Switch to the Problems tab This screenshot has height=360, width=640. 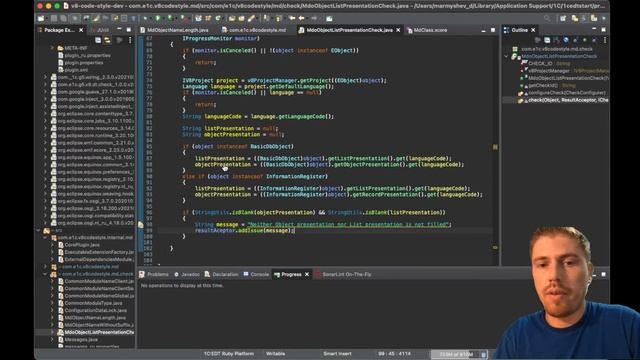154,274
